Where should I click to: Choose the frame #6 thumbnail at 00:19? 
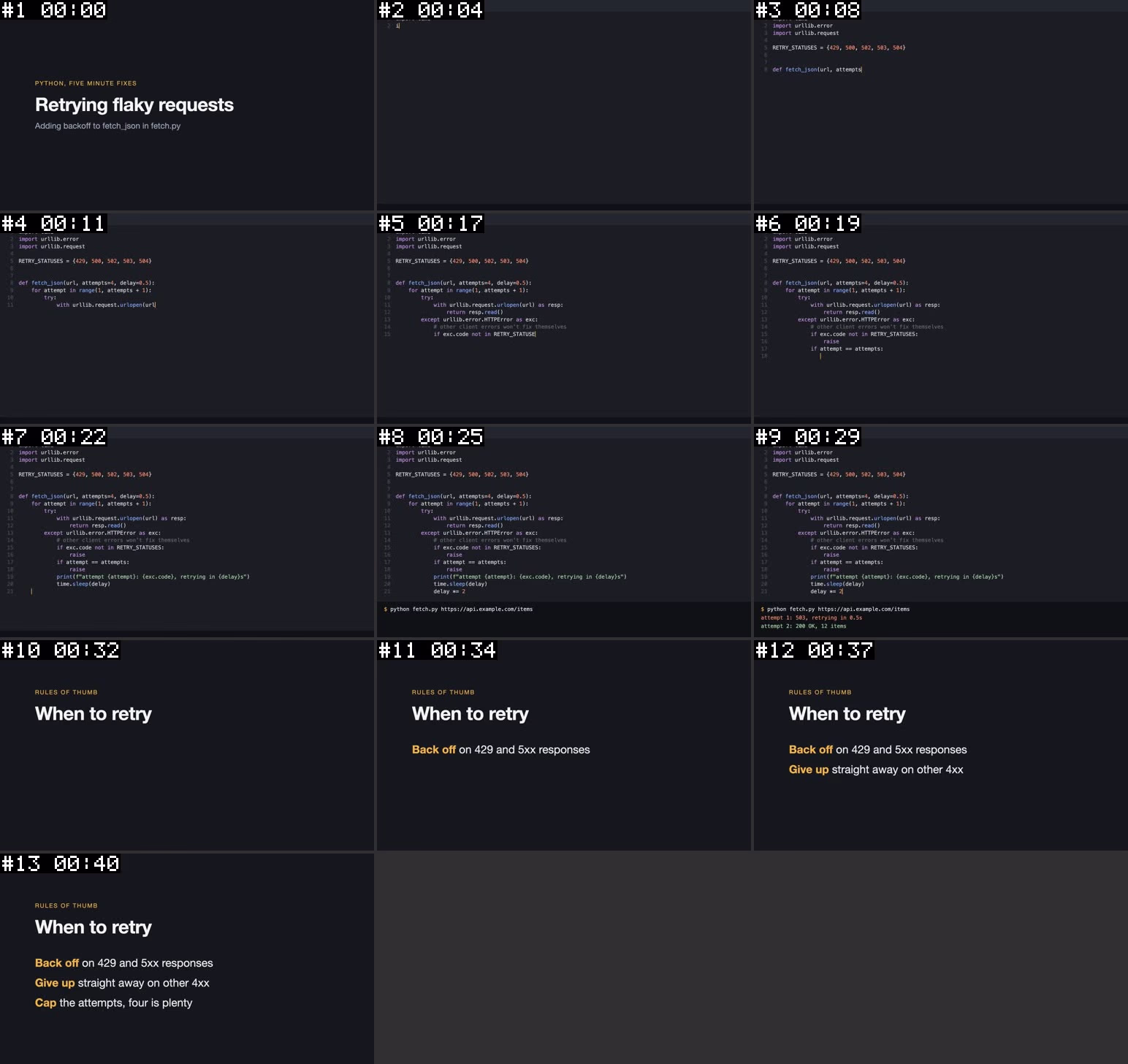[x=941, y=319]
